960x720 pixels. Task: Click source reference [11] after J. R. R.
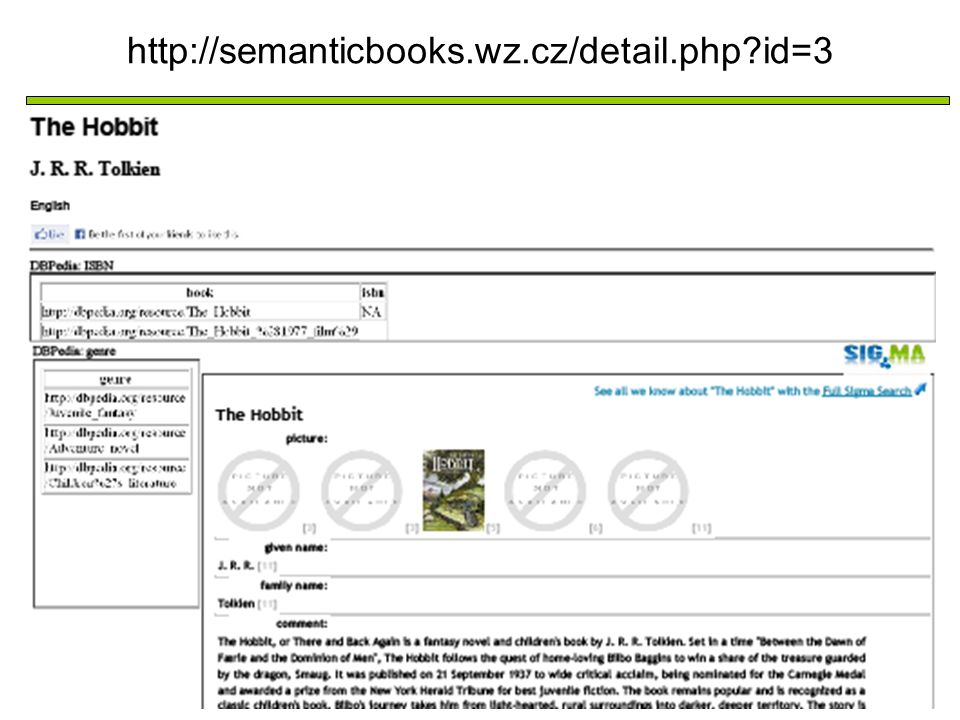coord(267,566)
